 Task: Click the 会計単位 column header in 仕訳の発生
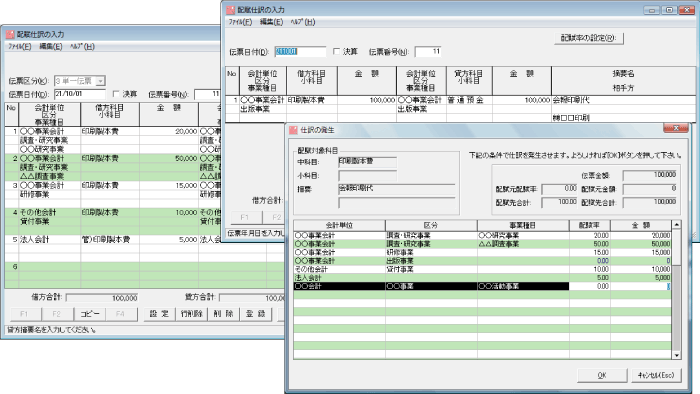pos(339,225)
